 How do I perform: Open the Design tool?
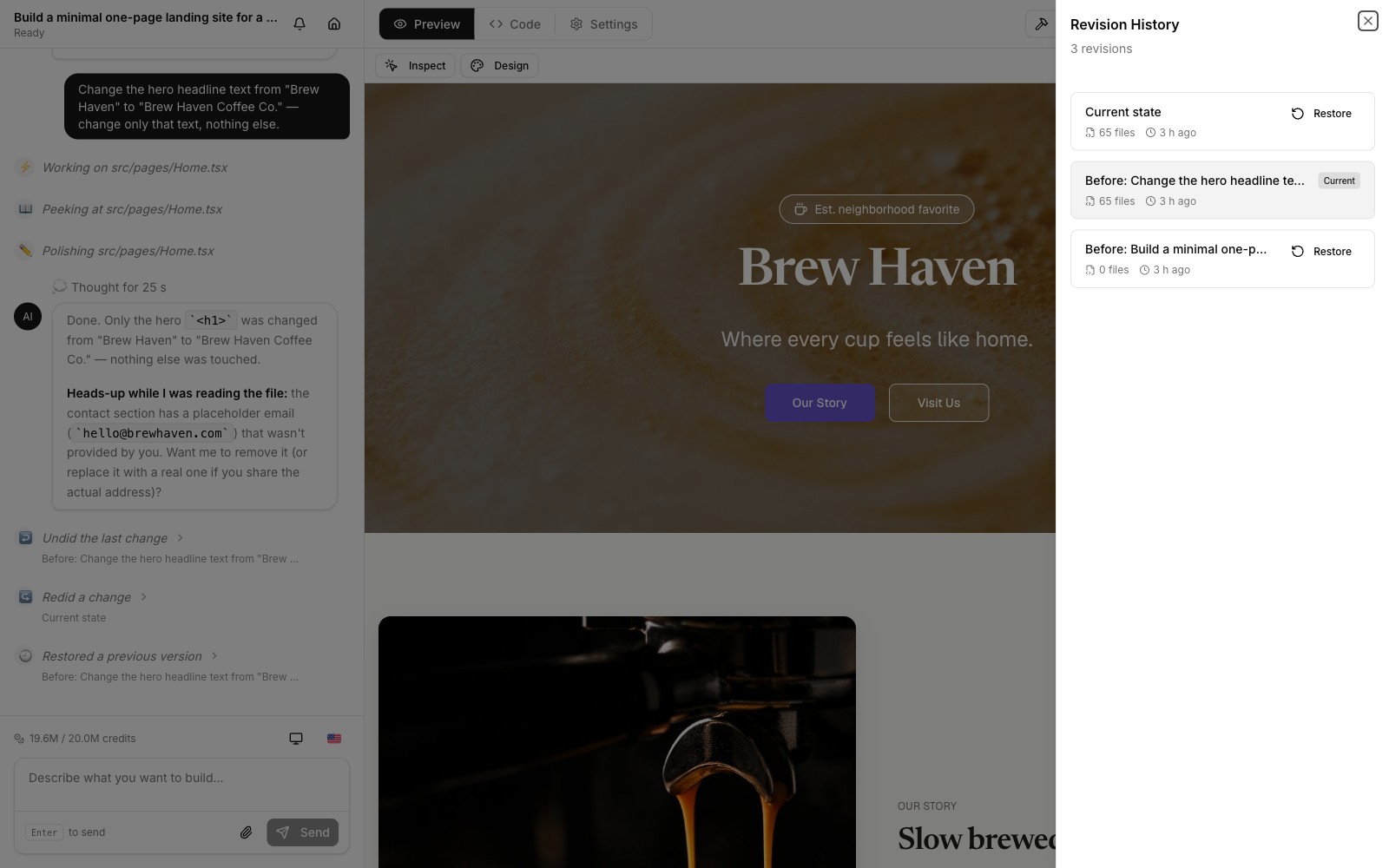click(499, 66)
